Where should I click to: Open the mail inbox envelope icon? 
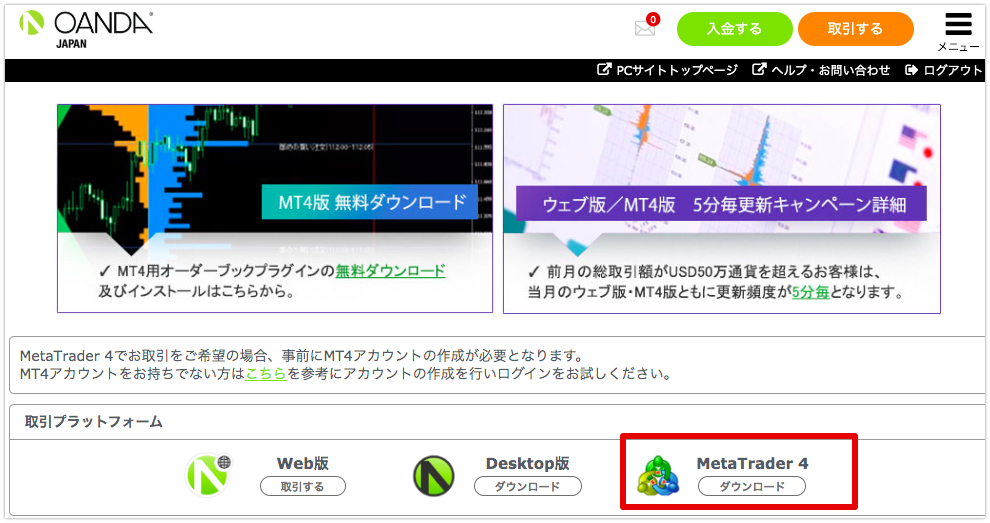pyautogui.click(x=645, y=28)
